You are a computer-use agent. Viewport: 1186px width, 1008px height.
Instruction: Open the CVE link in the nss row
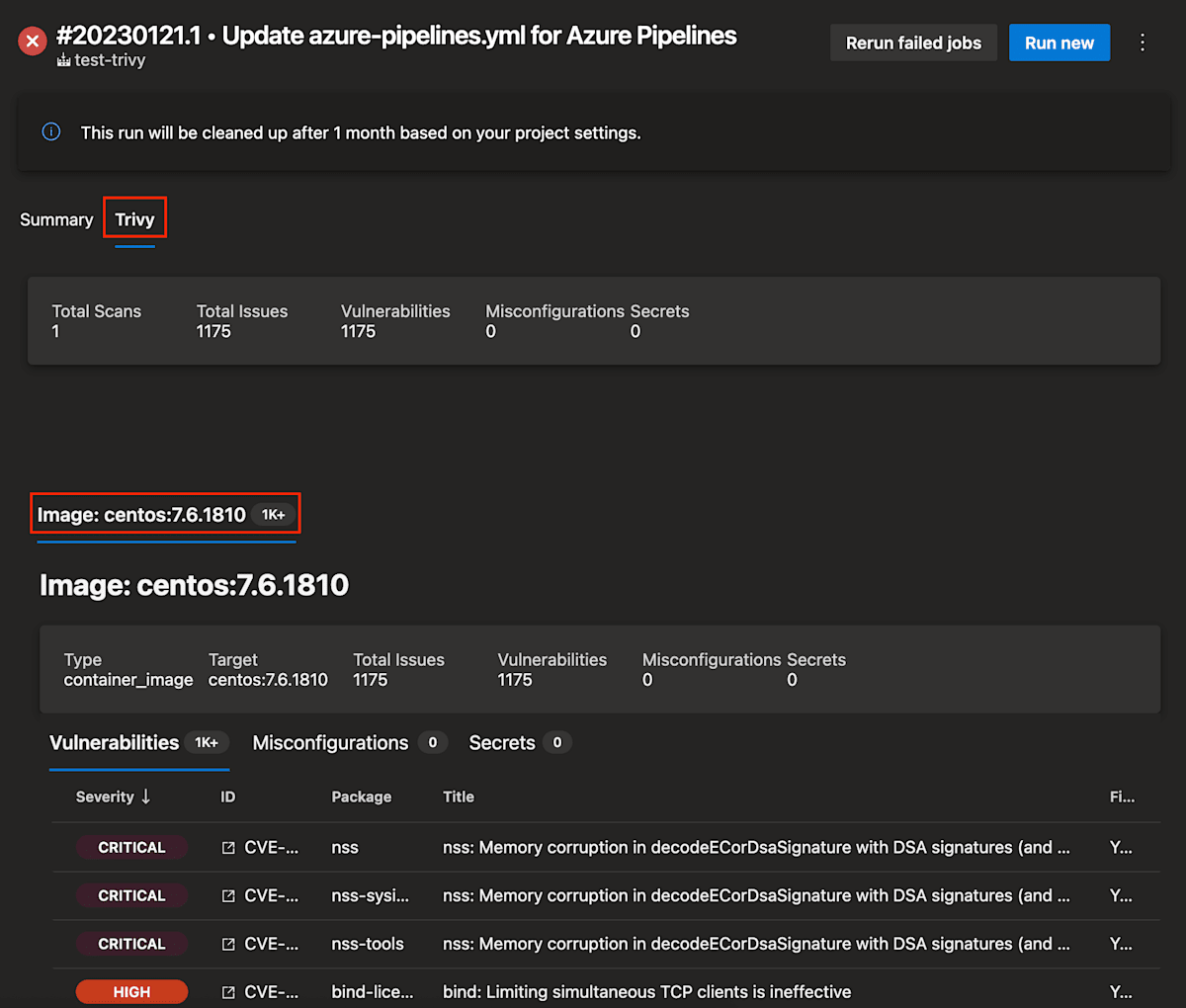pos(272,848)
